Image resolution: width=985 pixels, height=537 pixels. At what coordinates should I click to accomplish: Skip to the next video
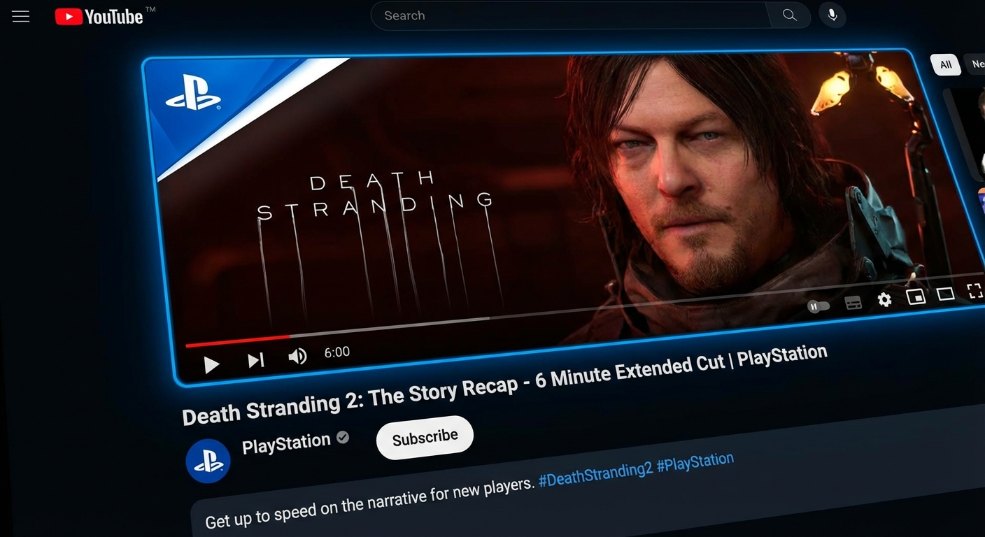(x=256, y=360)
